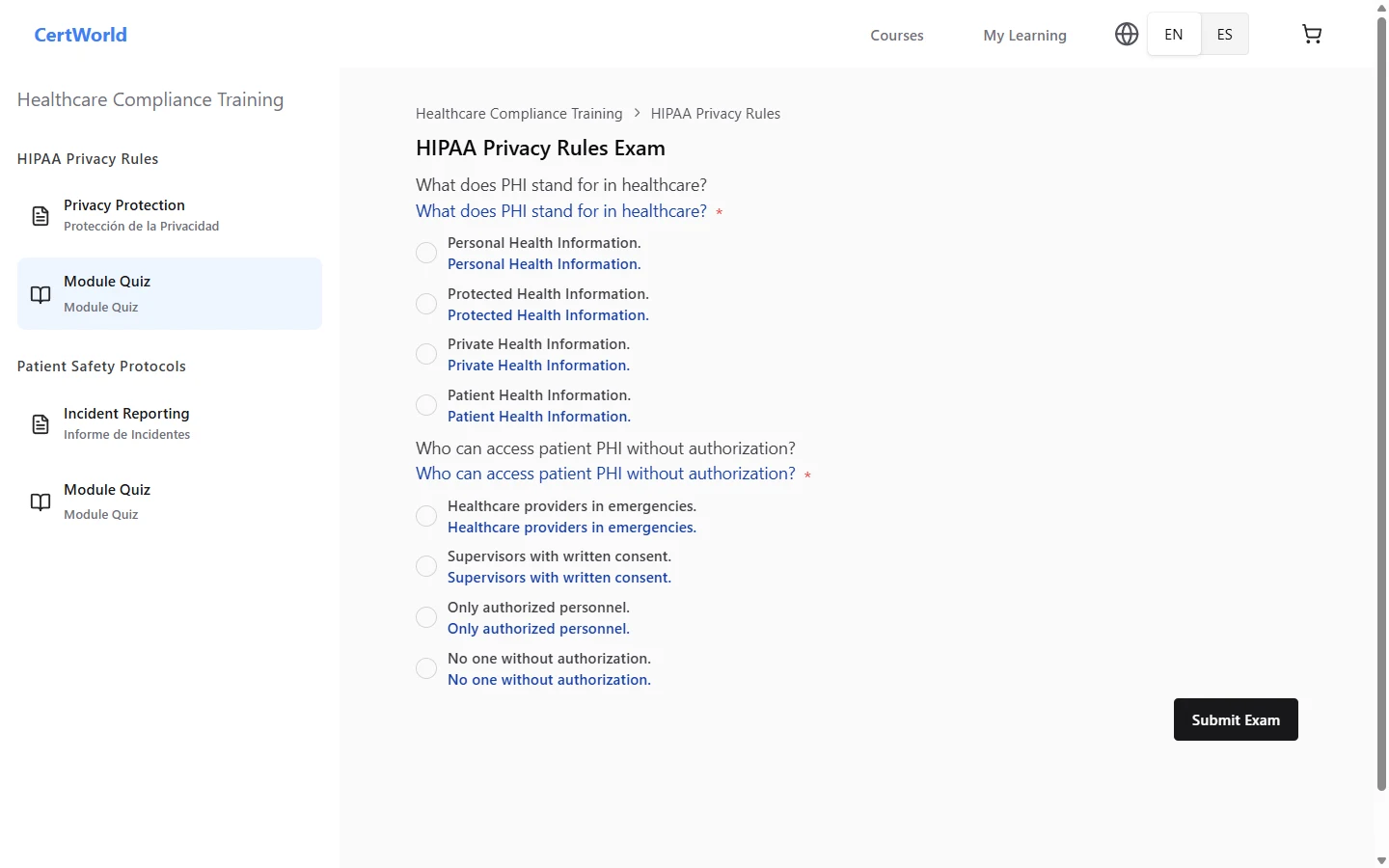1389x868 pixels.
Task: Click the Incident Reporting document icon
Action: click(41, 424)
